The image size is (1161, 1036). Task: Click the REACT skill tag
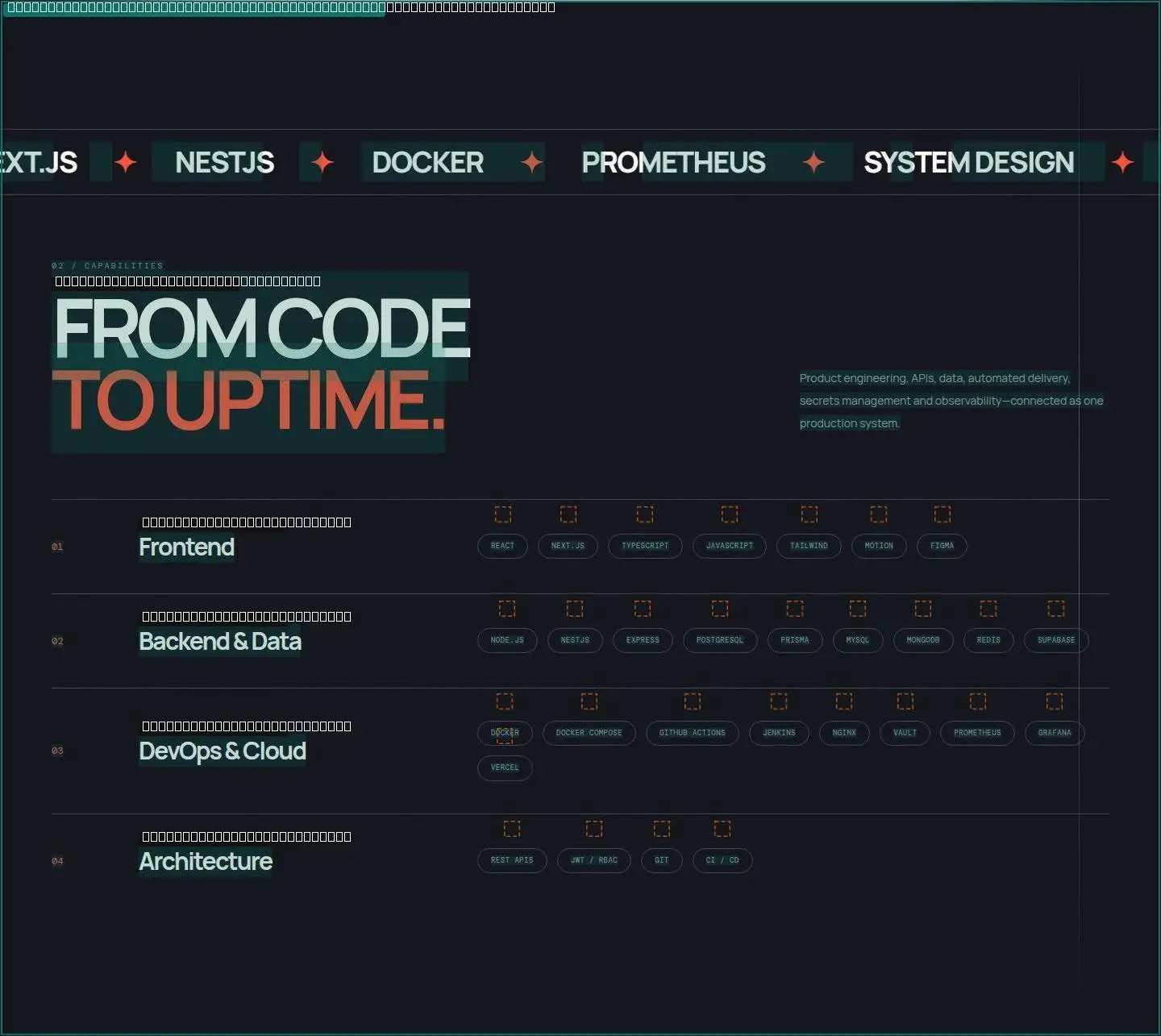(502, 546)
